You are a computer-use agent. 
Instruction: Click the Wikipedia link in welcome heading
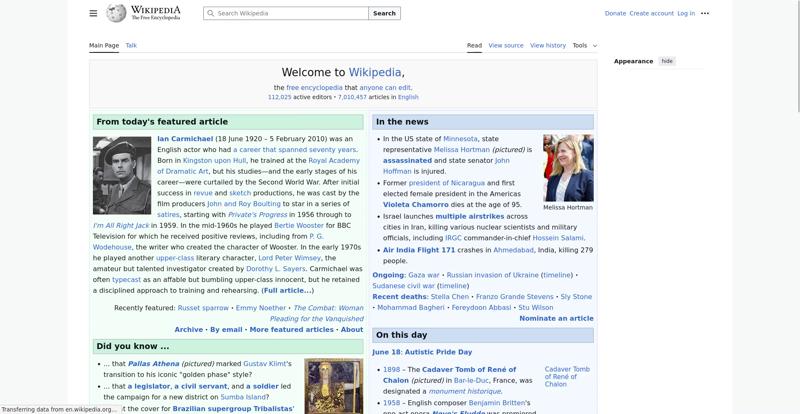pyautogui.click(x=375, y=72)
